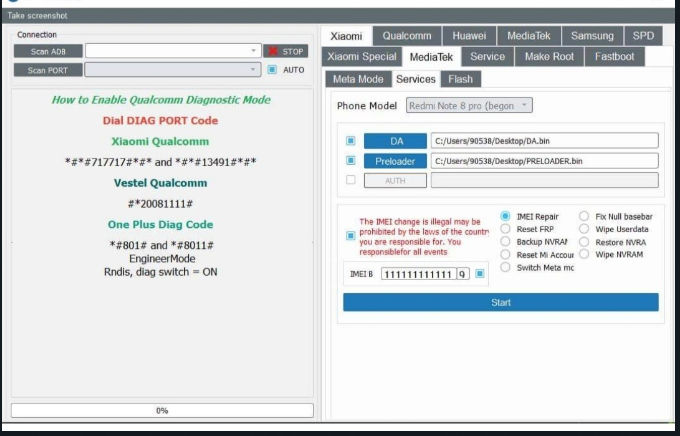680x436 pixels.
Task: Click the 0% progress bar
Action: click(162, 410)
